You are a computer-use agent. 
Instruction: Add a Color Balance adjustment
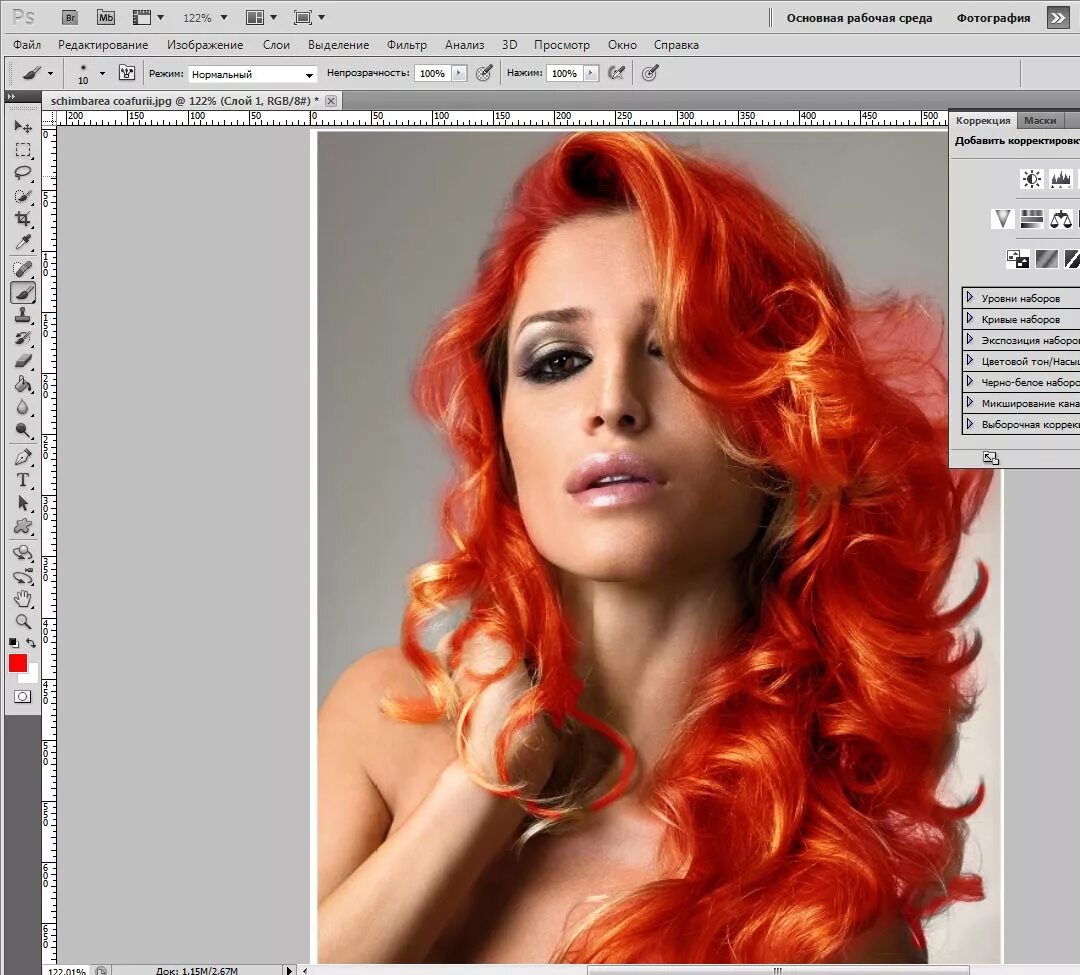[1060, 219]
